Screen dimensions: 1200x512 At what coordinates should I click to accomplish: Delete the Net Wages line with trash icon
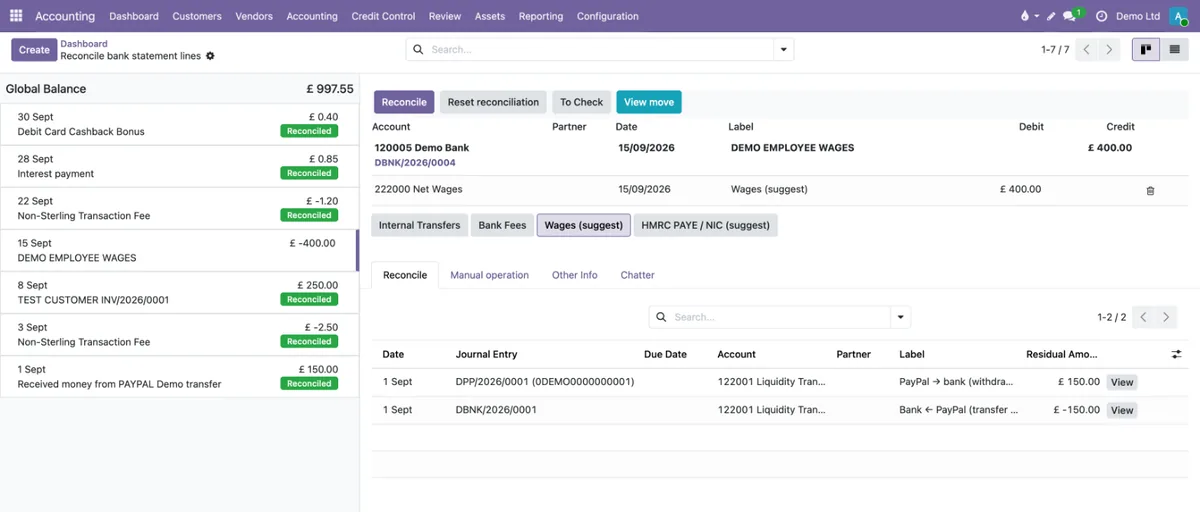click(1150, 190)
